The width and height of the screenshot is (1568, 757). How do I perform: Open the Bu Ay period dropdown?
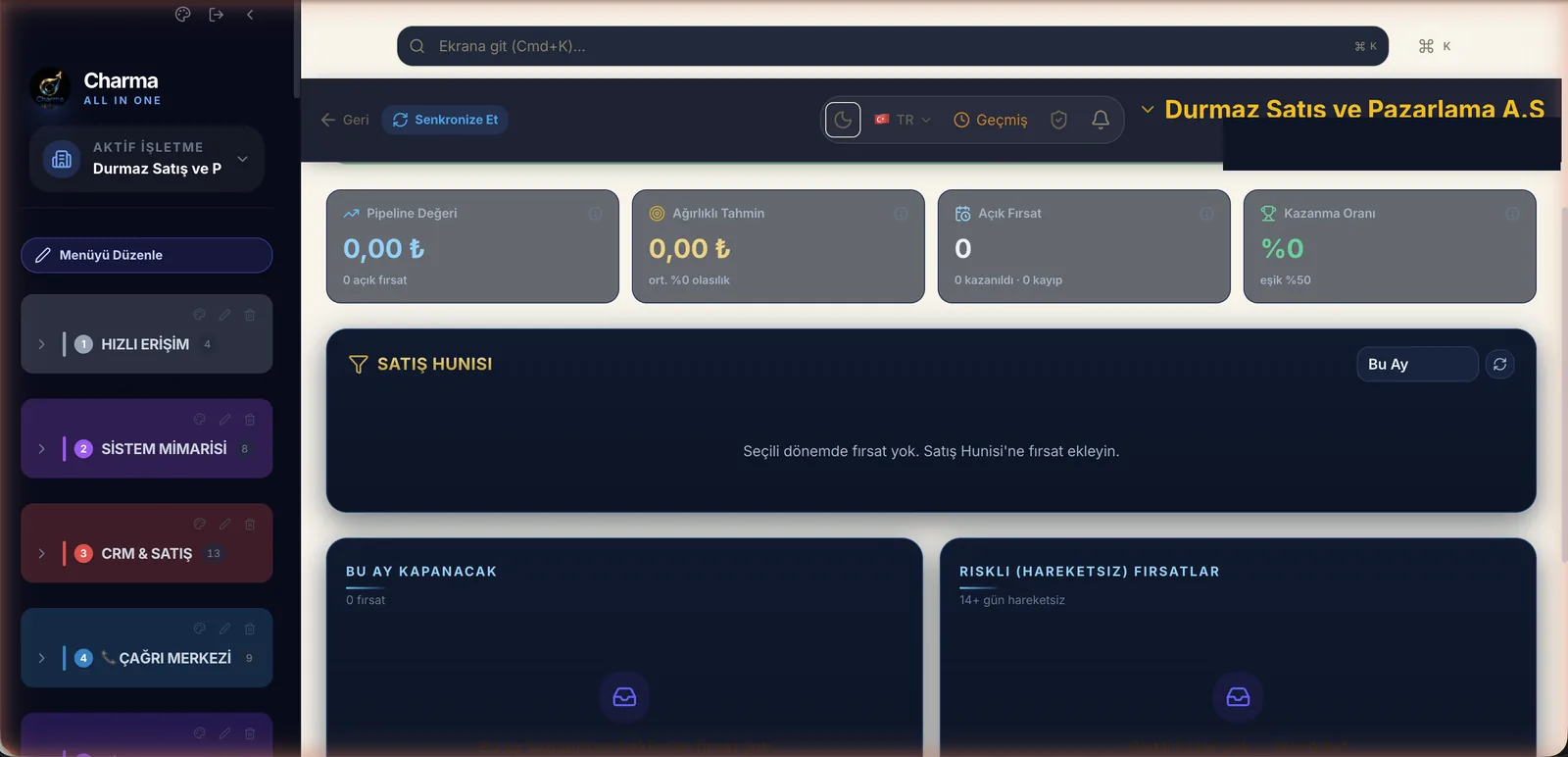pos(1417,364)
